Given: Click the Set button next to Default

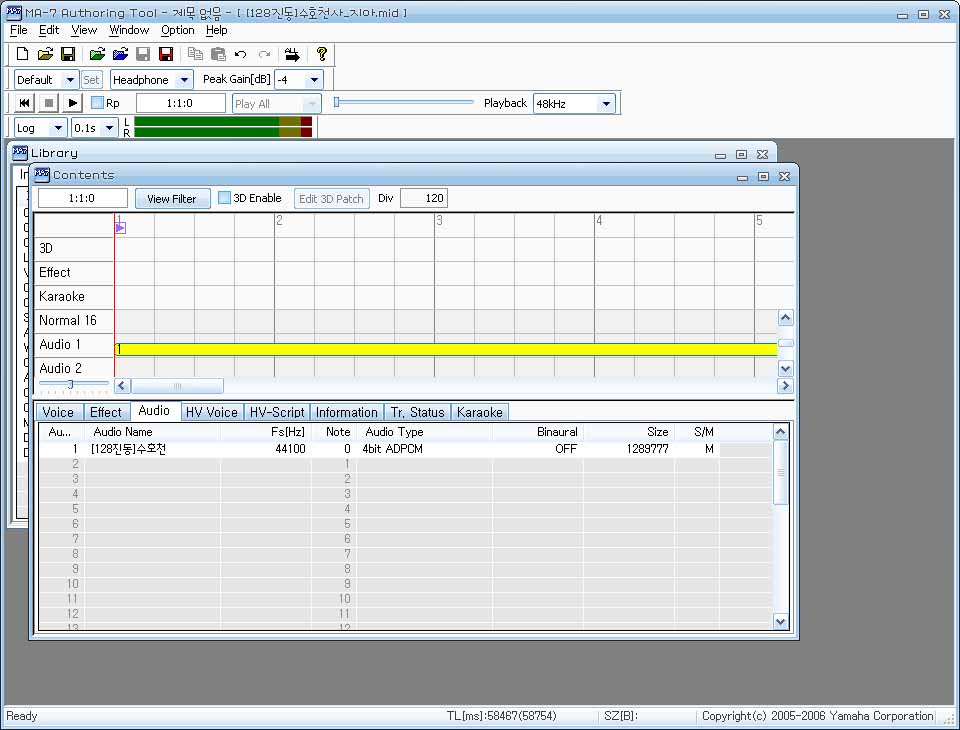Looking at the screenshot, I should click(91, 80).
